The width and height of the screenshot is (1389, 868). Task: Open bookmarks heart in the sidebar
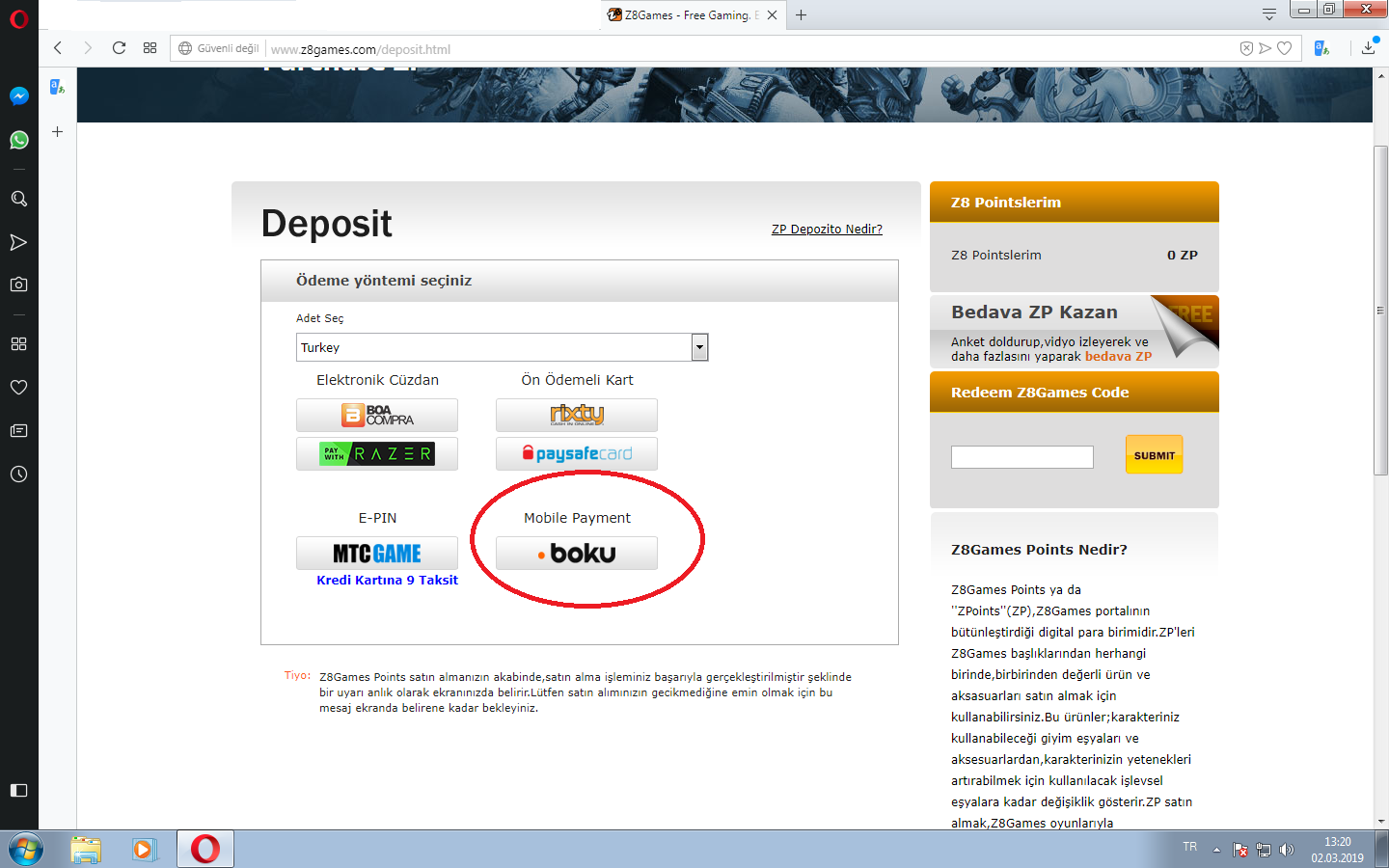(18, 387)
